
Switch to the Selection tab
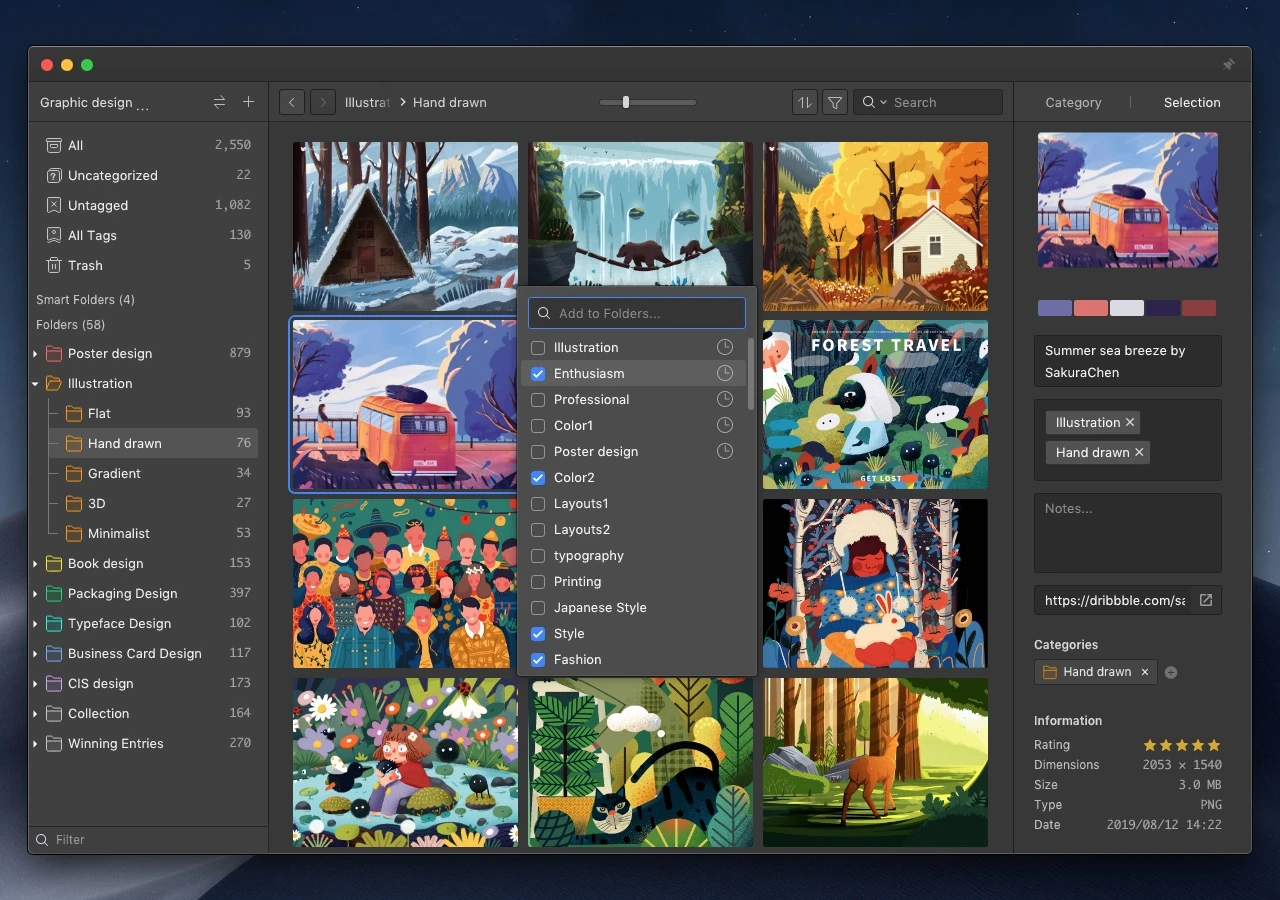(1192, 102)
